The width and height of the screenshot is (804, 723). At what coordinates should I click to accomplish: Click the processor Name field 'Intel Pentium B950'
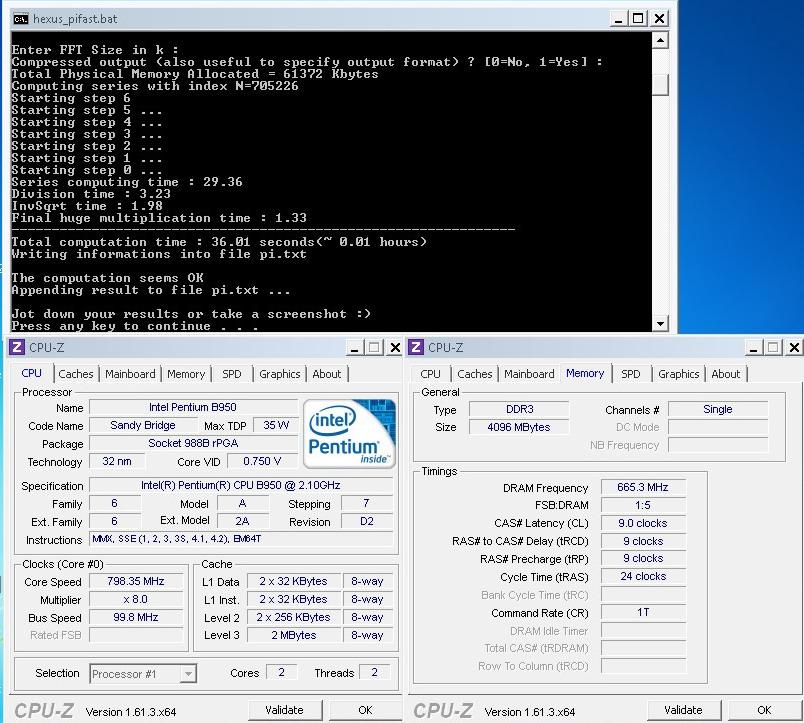tap(193, 407)
